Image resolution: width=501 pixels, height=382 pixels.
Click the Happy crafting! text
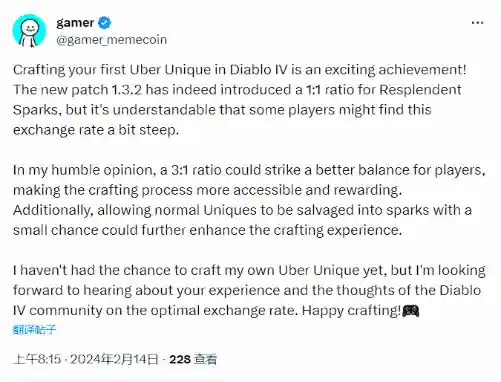(x=351, y=311)
